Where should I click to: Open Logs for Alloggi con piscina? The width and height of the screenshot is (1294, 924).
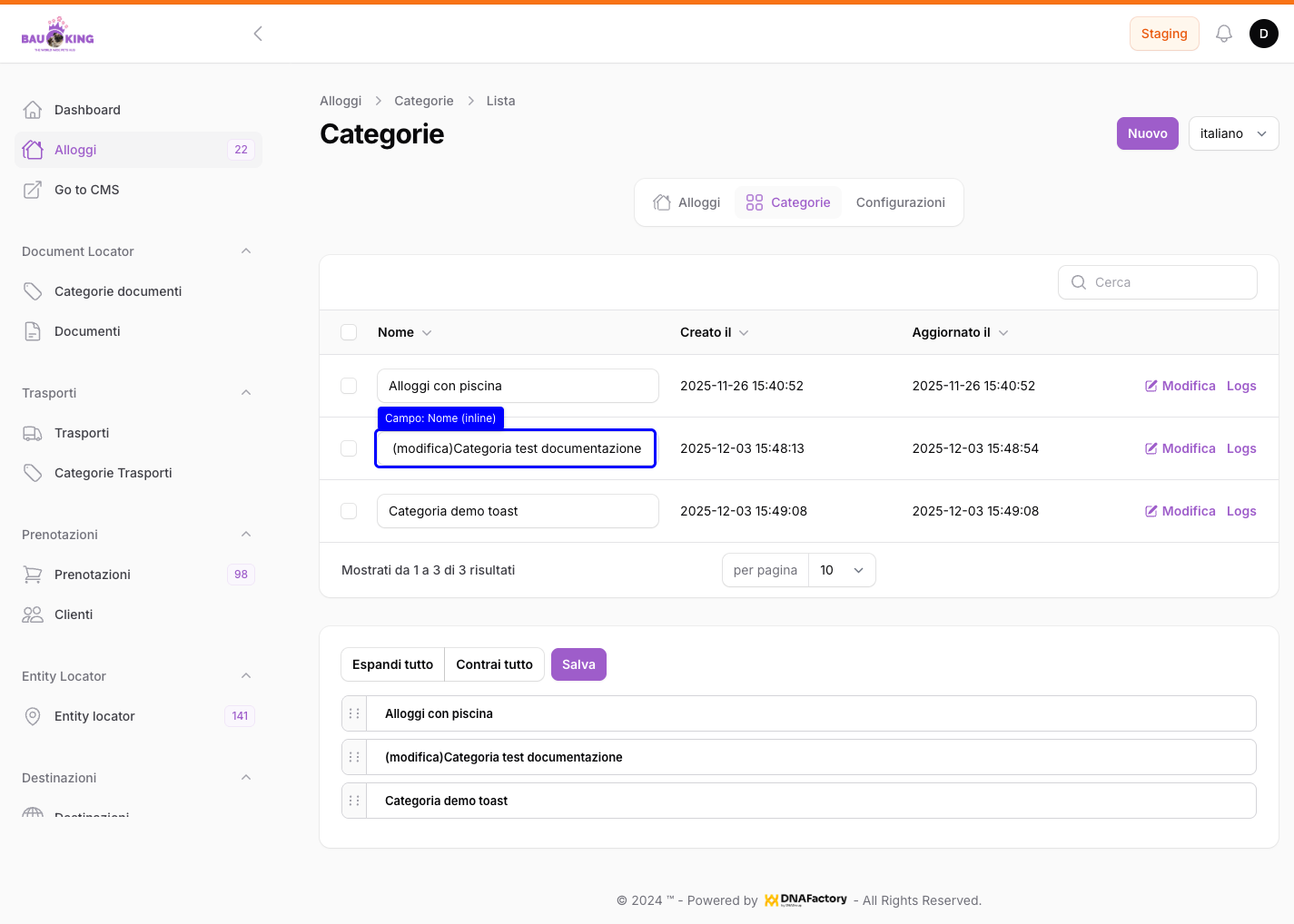point(1240,386)
